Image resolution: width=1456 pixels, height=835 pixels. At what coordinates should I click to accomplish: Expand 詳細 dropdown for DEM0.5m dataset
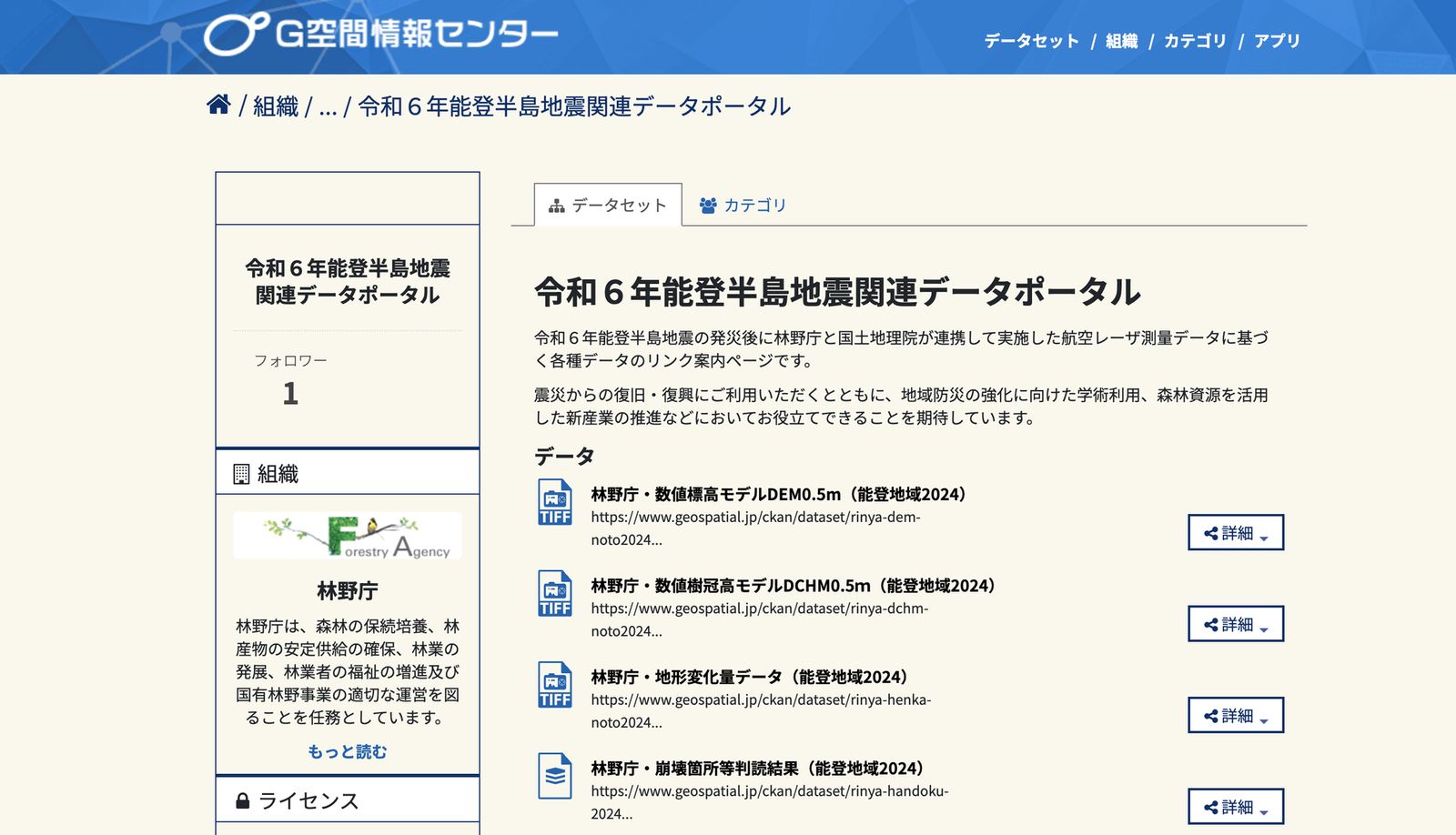1236,533
